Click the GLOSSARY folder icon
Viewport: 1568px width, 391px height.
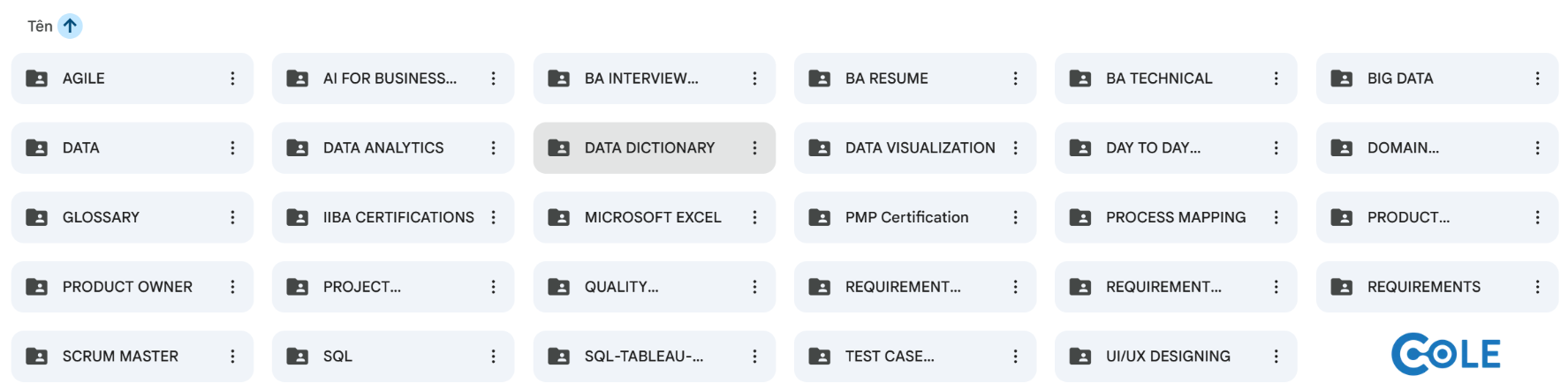[37, 217]
